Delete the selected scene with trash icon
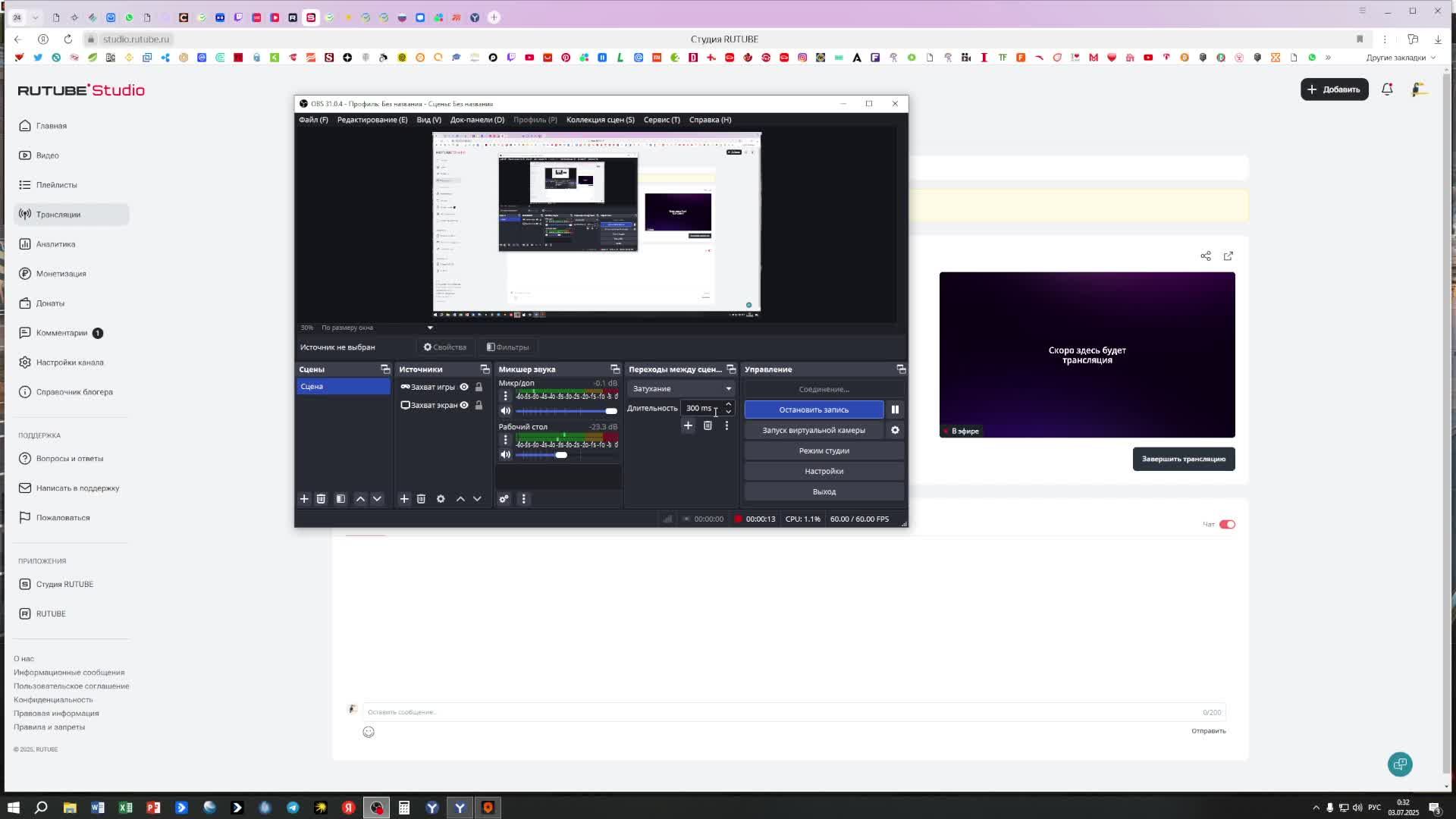 point(321,499)
